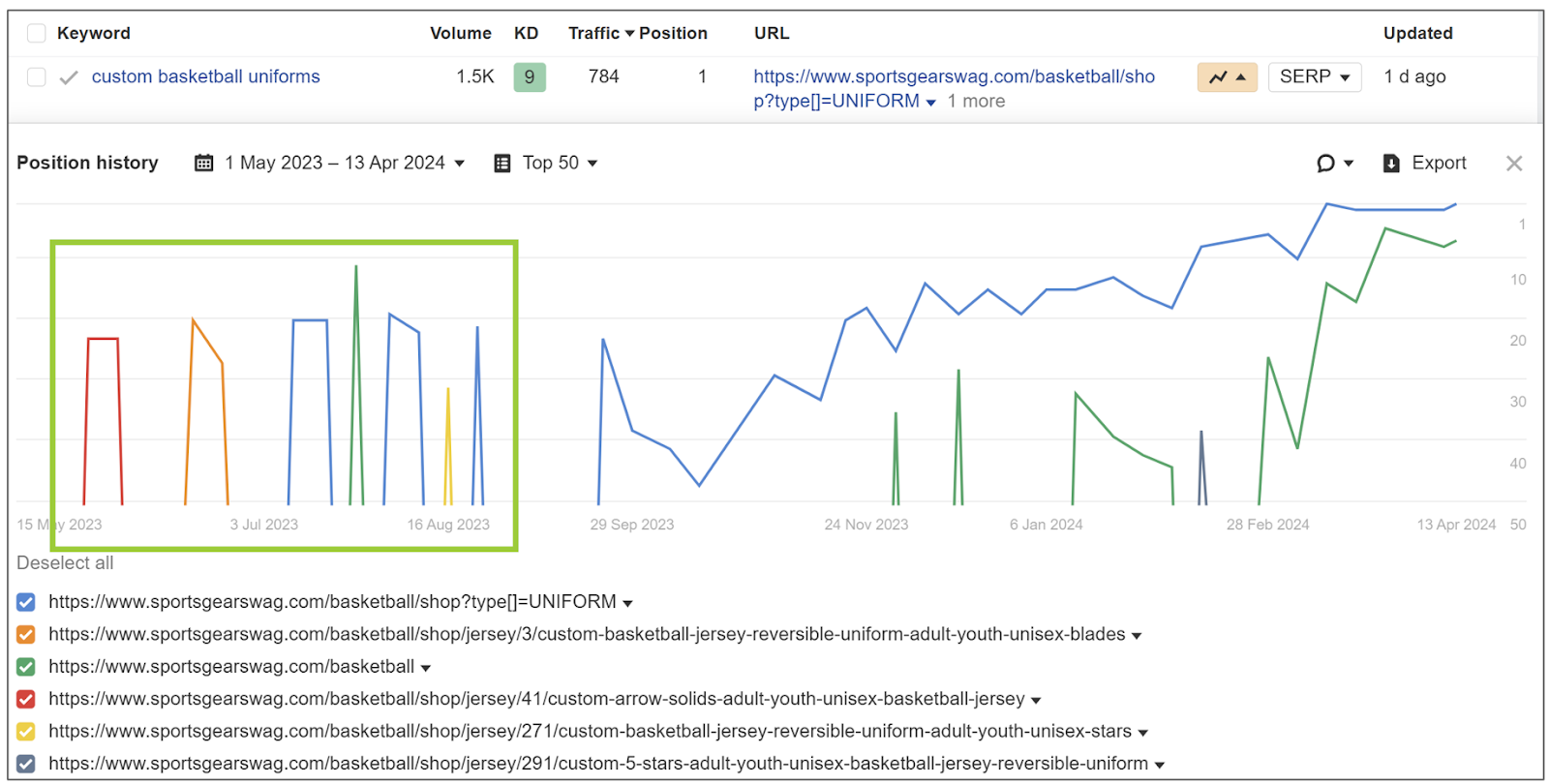Check the custom basketball uniforms row checkbox
The height and width of the screenshot is (784, 1549).
click(37, 77)
